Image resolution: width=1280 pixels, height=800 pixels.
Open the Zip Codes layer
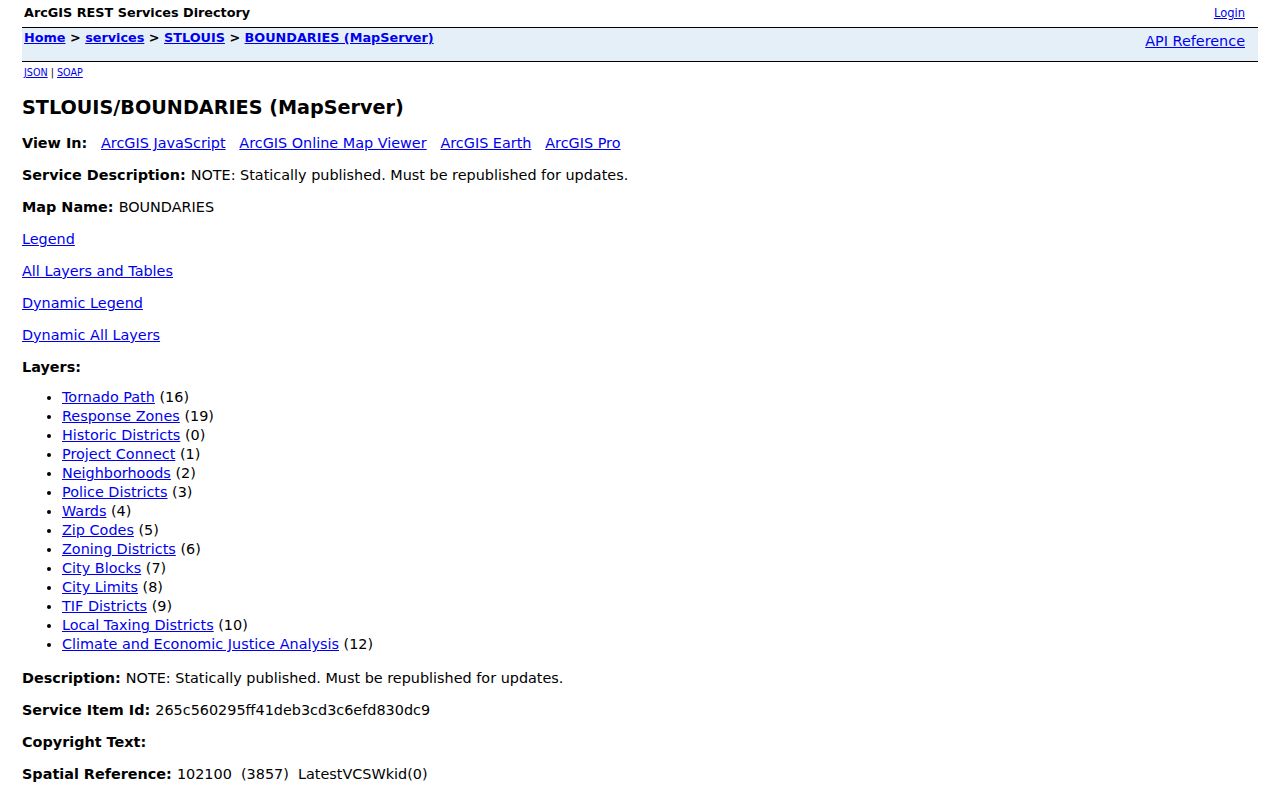click(98, 530)
